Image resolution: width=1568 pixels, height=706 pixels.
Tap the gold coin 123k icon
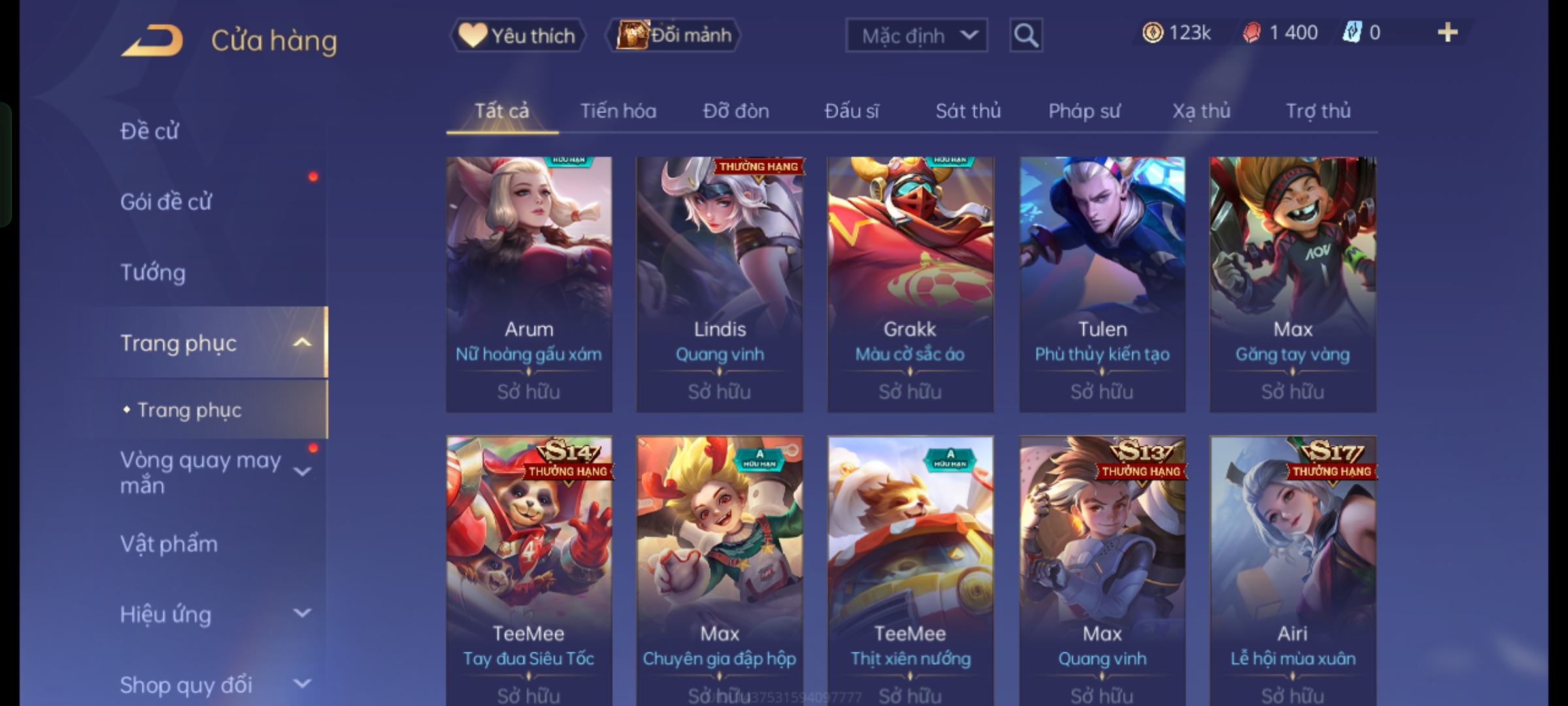coord(1152,33)
